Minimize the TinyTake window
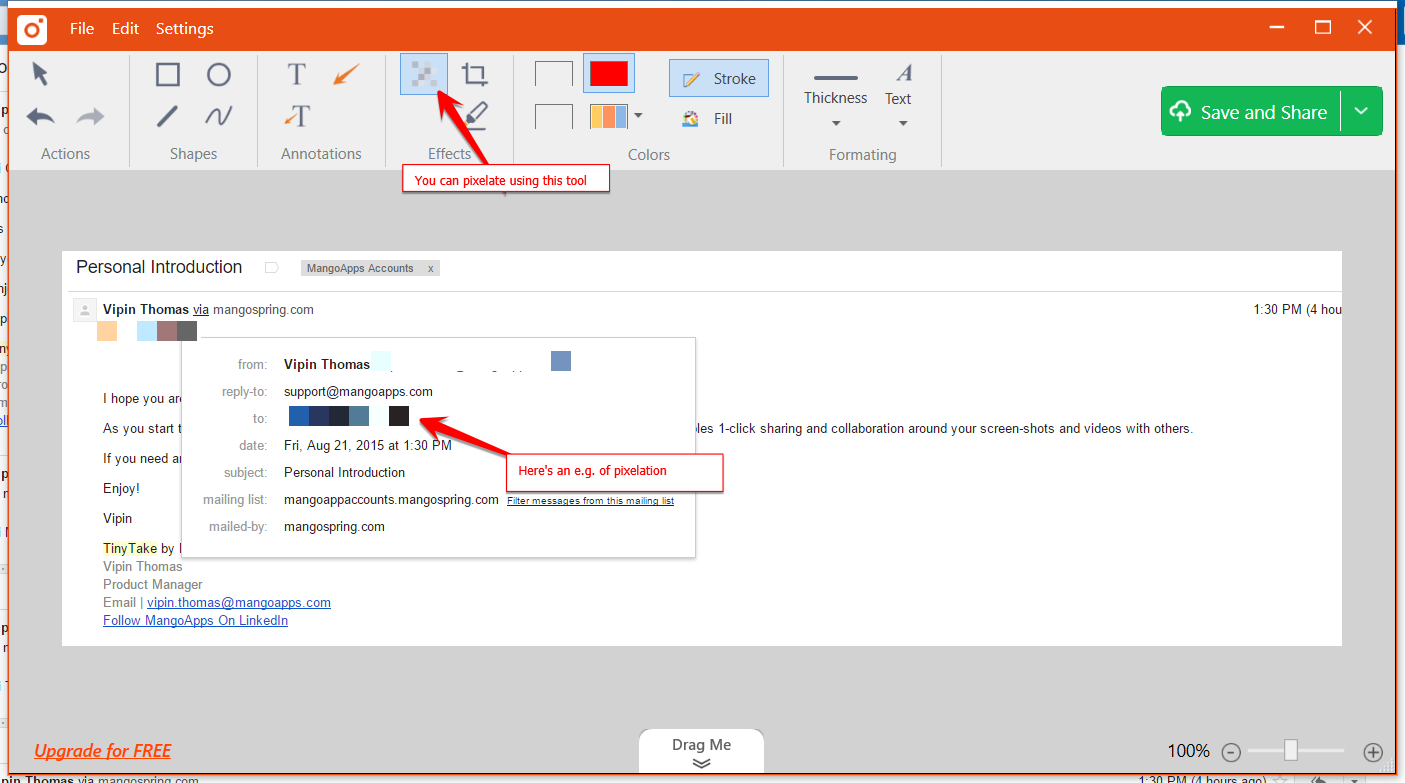1405x783 pixels. point(1277,28)
